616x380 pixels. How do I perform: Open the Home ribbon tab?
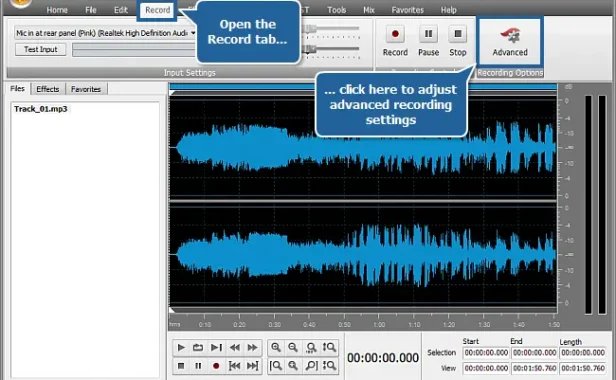57,10
